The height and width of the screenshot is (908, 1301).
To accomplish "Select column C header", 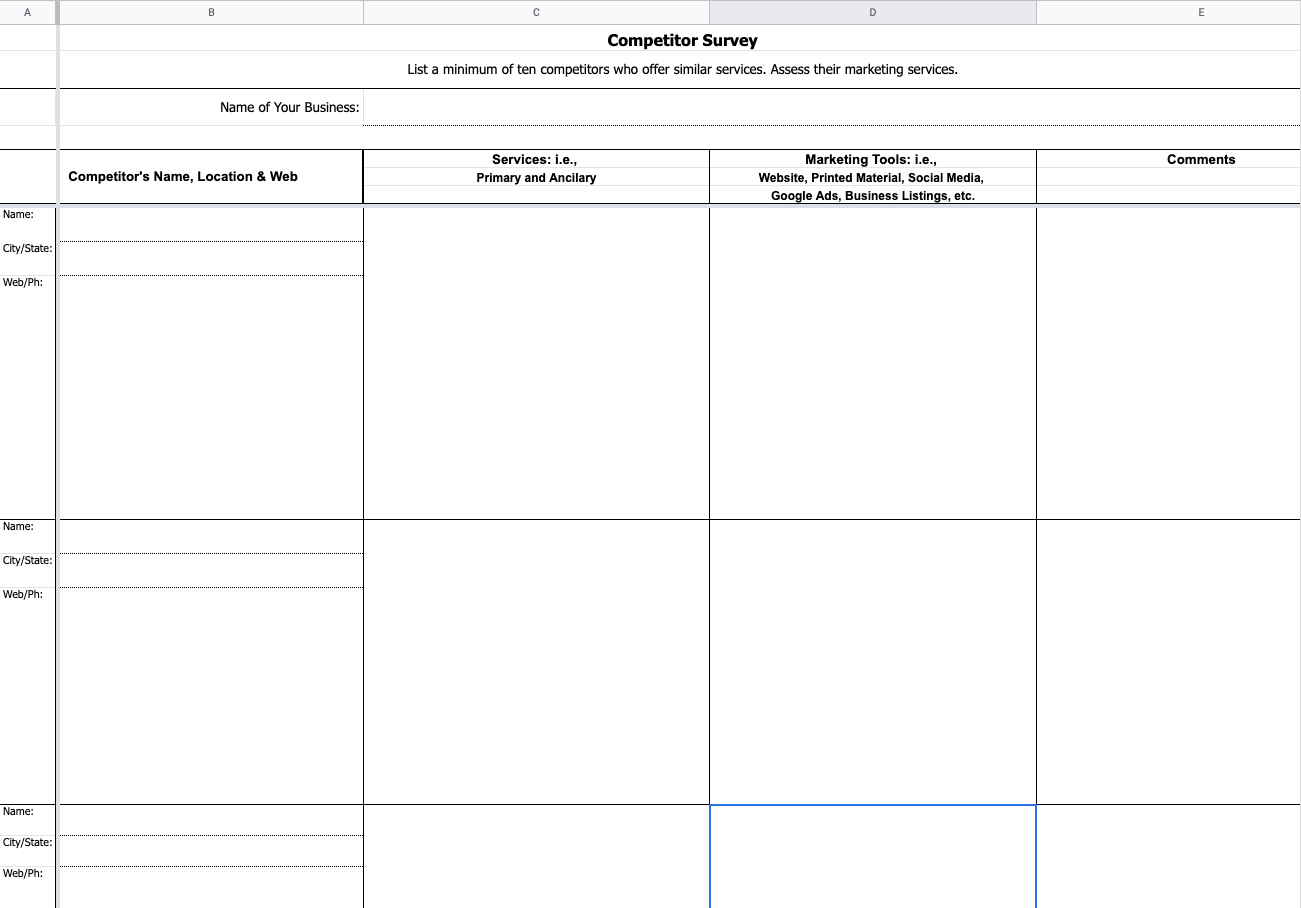I will (536, 12).
